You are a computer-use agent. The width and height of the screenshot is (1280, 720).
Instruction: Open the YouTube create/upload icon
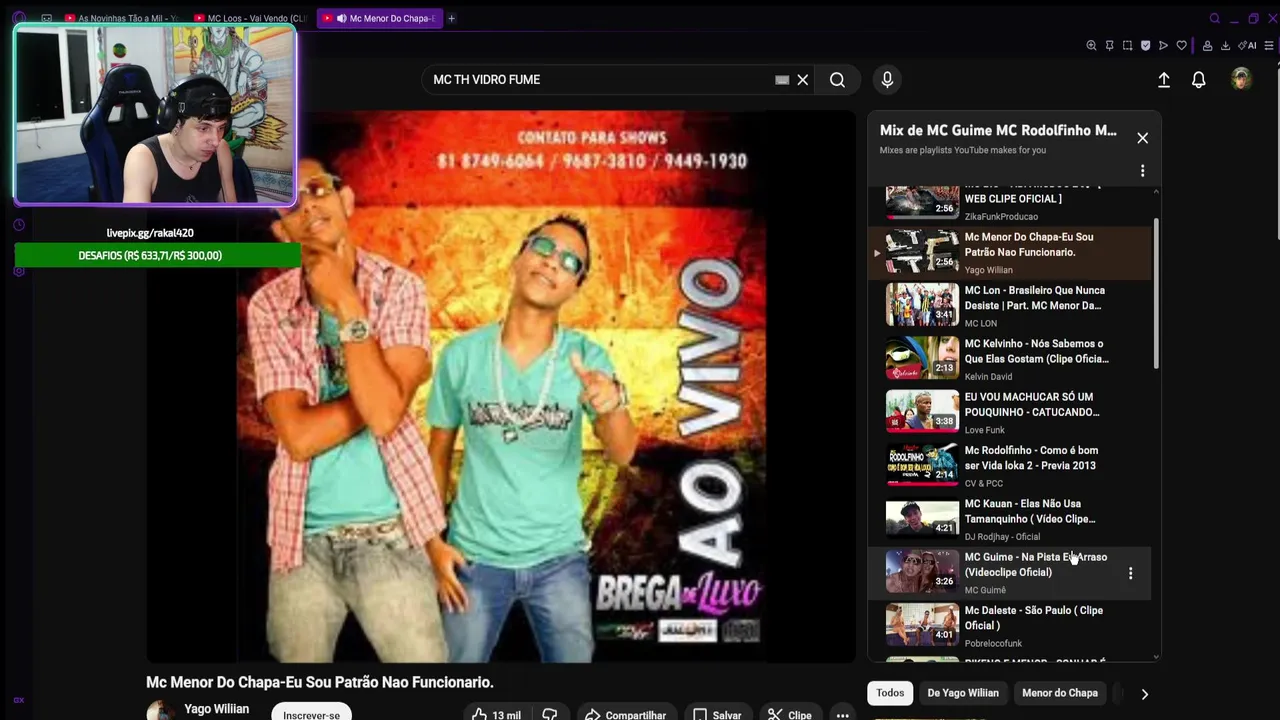point(1164,80)
